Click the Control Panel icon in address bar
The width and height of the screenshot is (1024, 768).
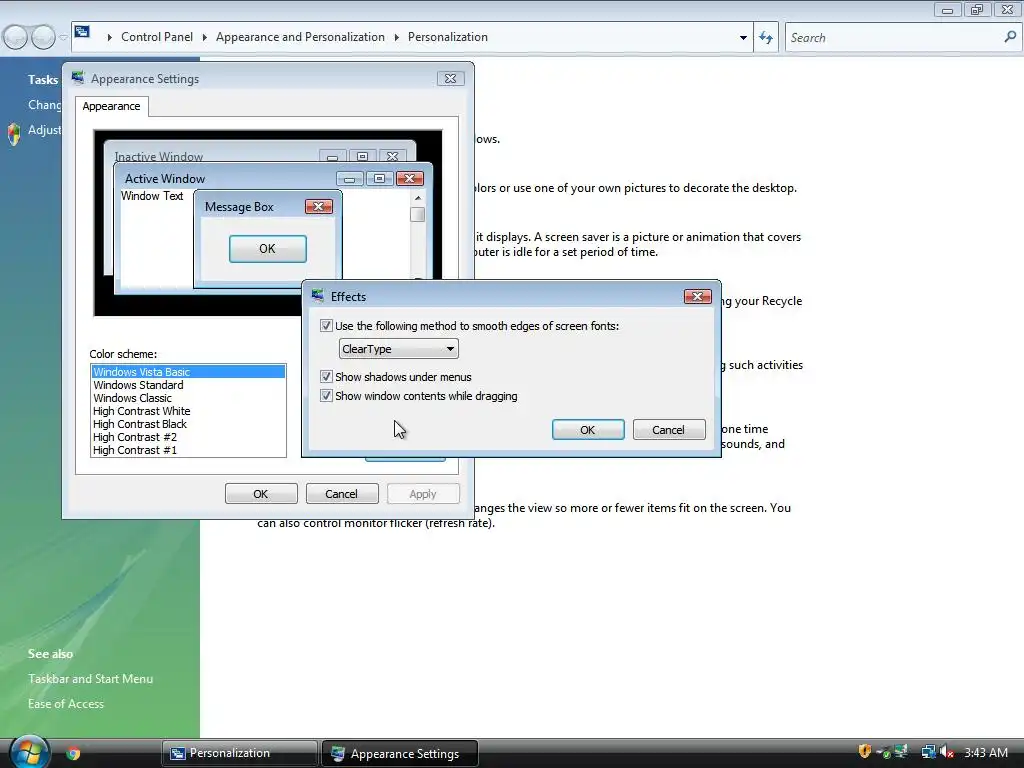82,31
